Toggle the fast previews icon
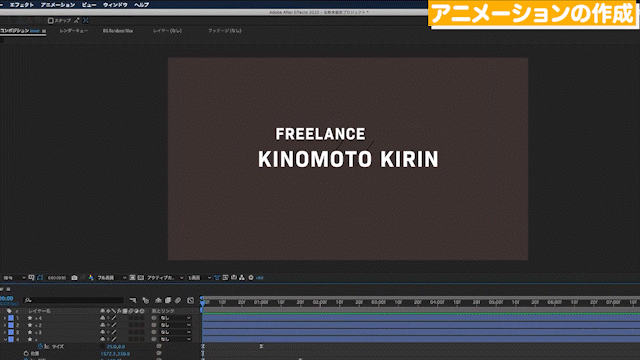This screenshot has width=640, height=360. click(225, 278)
